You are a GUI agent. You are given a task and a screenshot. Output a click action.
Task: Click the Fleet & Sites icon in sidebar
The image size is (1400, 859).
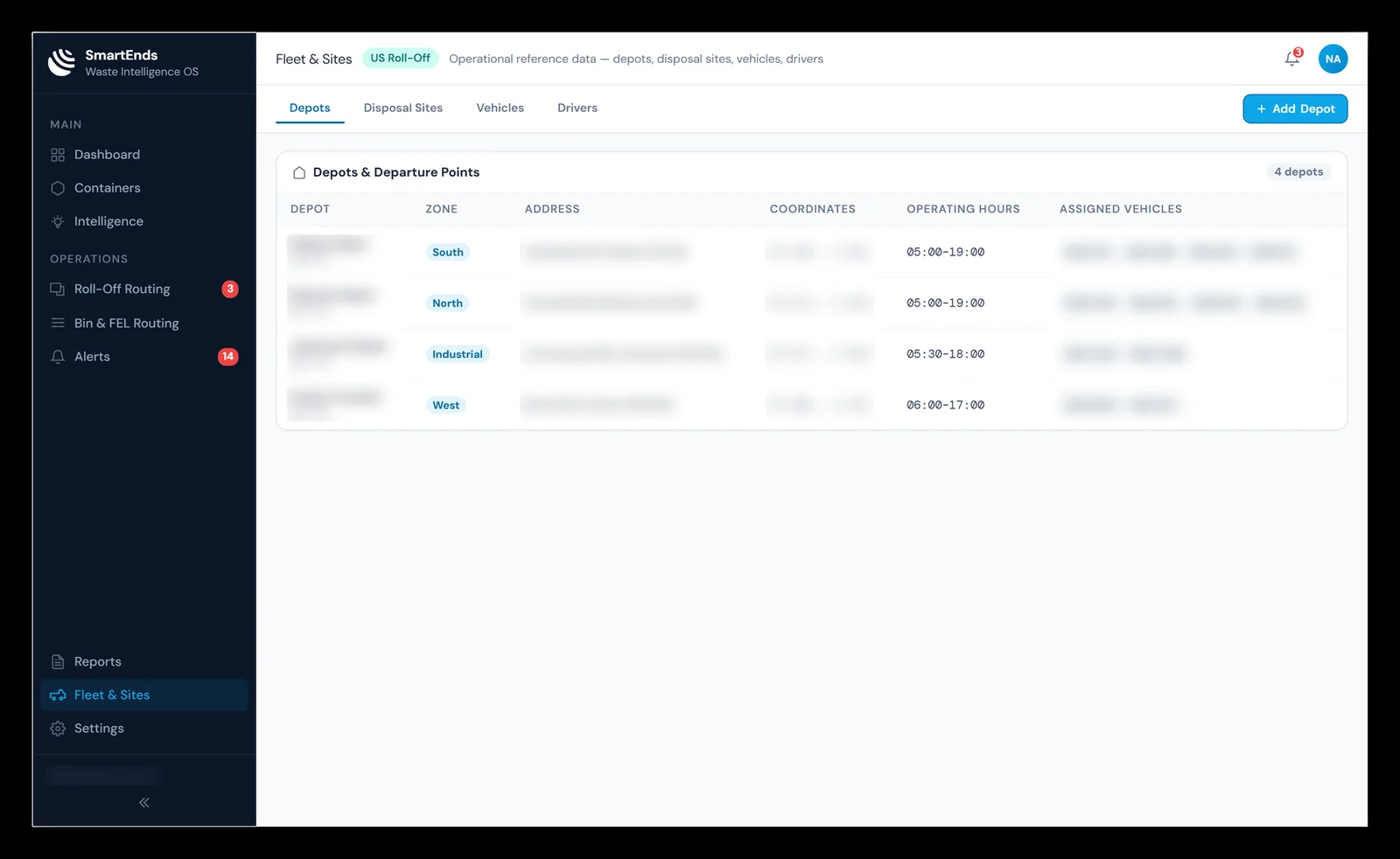coord(58,695)
